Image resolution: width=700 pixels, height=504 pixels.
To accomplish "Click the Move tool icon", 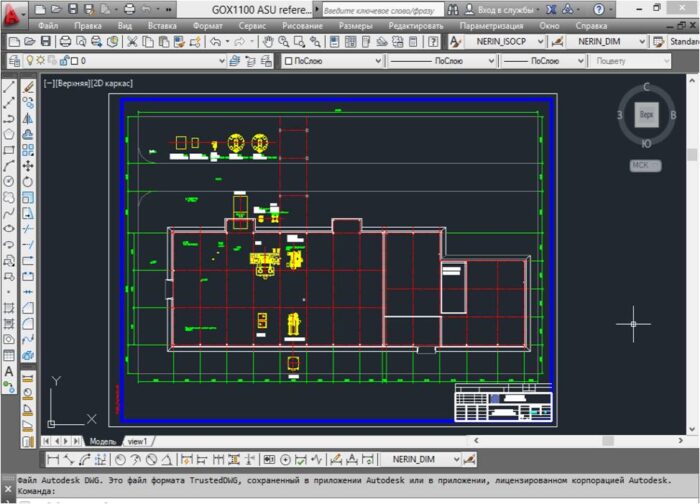I will click(x=28, y=166).
